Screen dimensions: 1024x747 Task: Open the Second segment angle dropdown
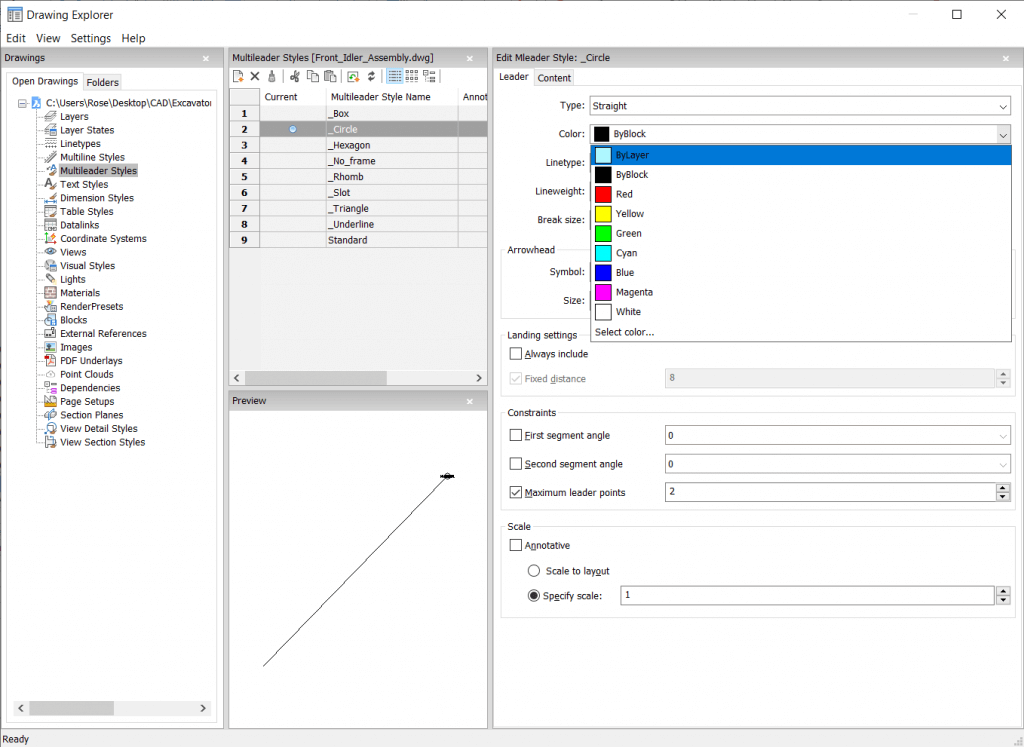[x=1003, y=463]
